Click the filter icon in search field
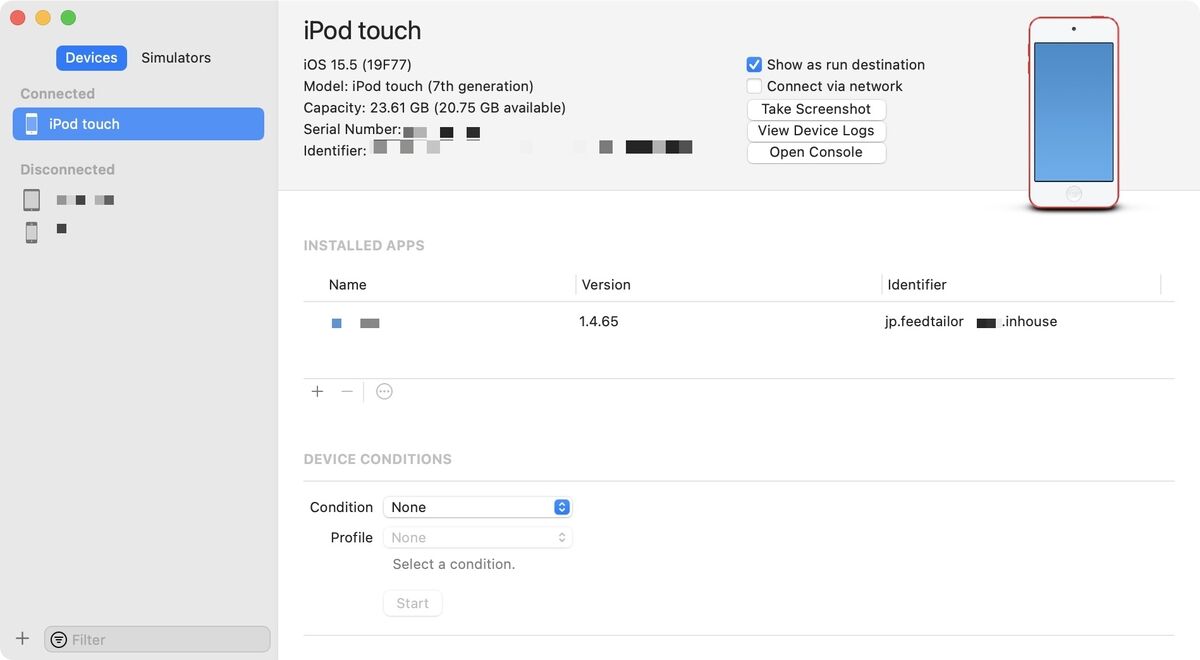This screenshot has width=1200, height=660. pyautogui.click(x=59, y=640)
